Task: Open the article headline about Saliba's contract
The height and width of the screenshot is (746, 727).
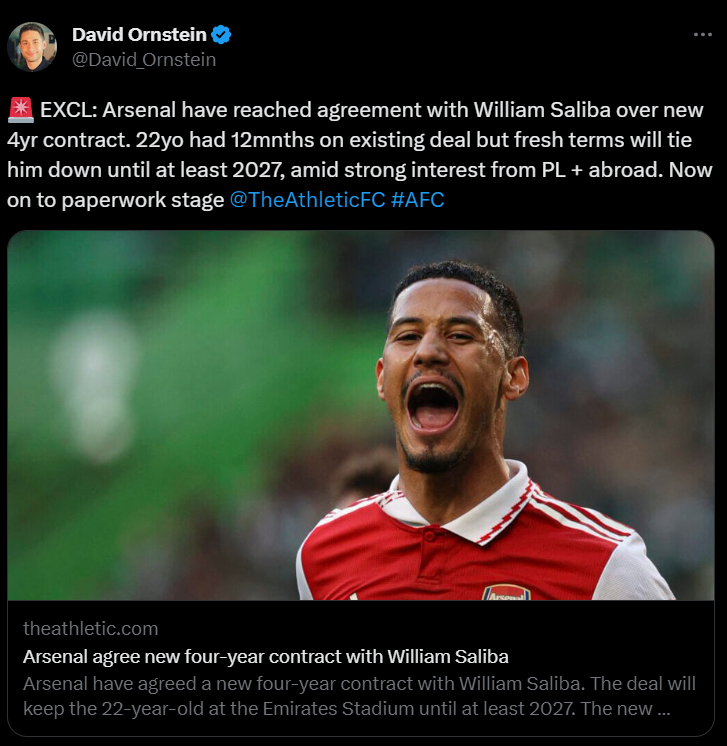Action: coord(265,656)
